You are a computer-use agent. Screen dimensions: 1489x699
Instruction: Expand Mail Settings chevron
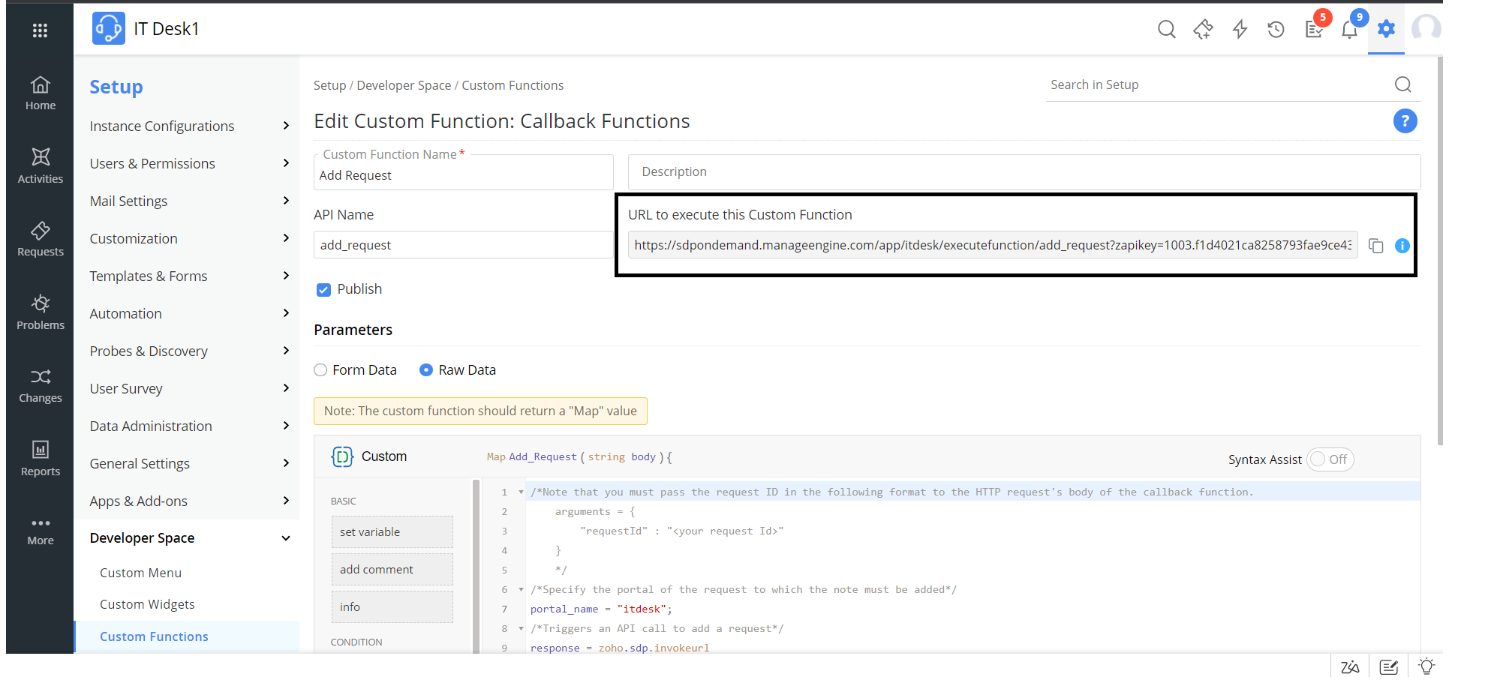(x=286, y=201)
